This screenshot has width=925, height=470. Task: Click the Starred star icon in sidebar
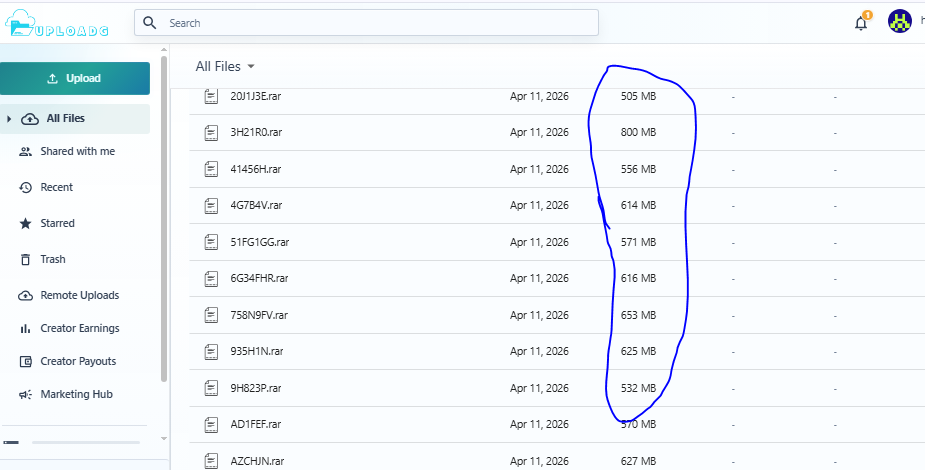coord(26,224)
